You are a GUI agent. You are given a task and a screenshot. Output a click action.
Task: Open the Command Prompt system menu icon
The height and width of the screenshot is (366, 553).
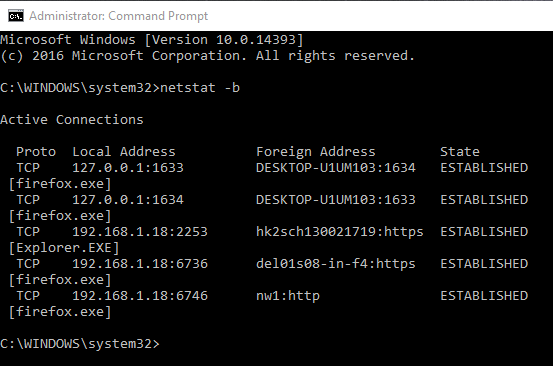coord(16,16)
